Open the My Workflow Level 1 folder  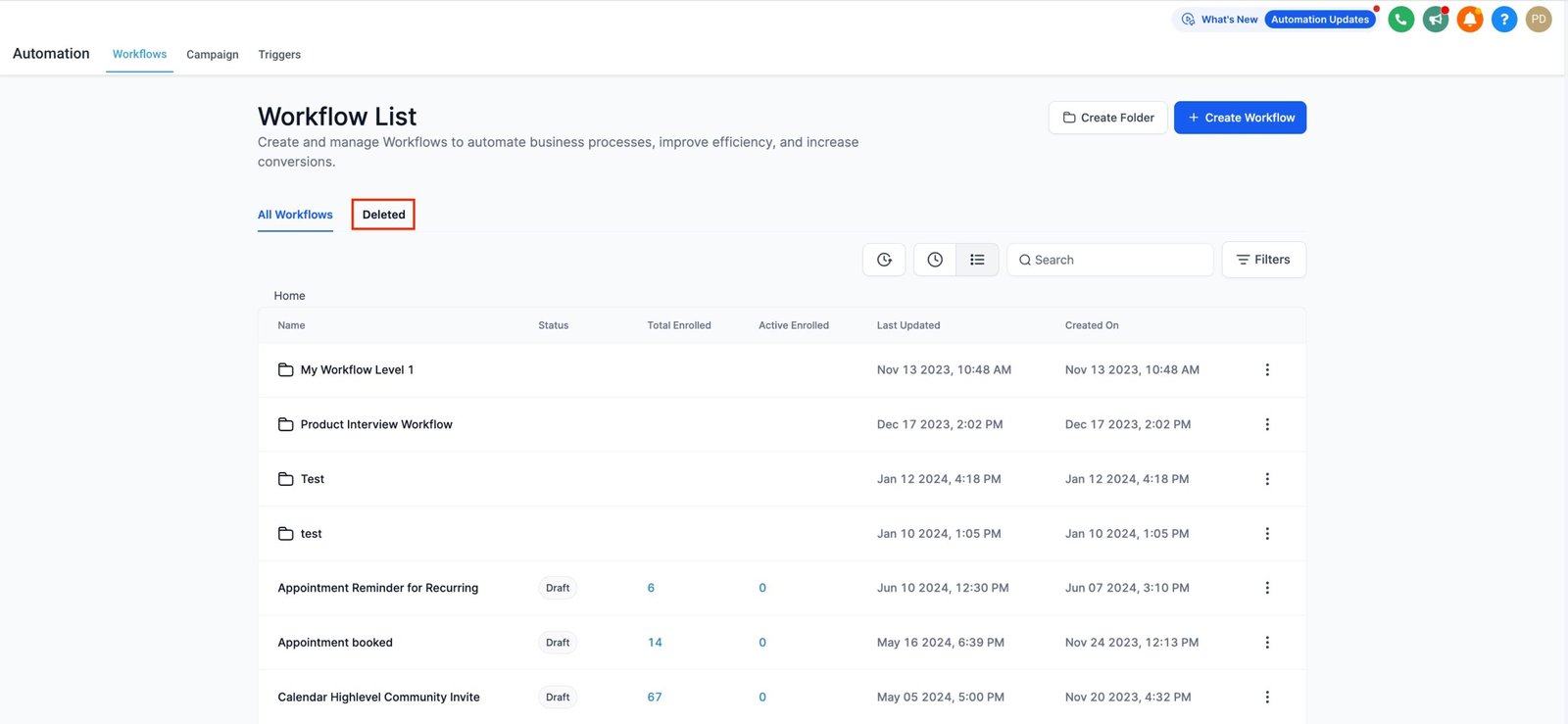[x=357, y=370]
